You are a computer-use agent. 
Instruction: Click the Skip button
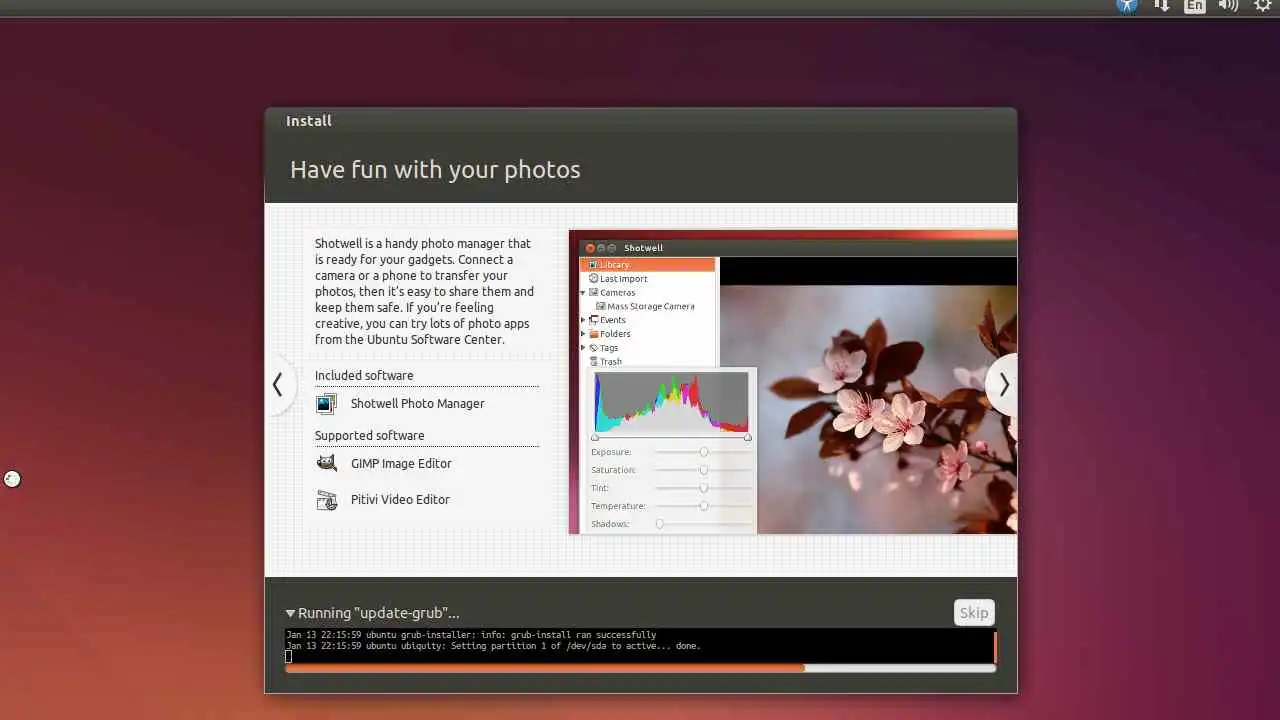974,613
